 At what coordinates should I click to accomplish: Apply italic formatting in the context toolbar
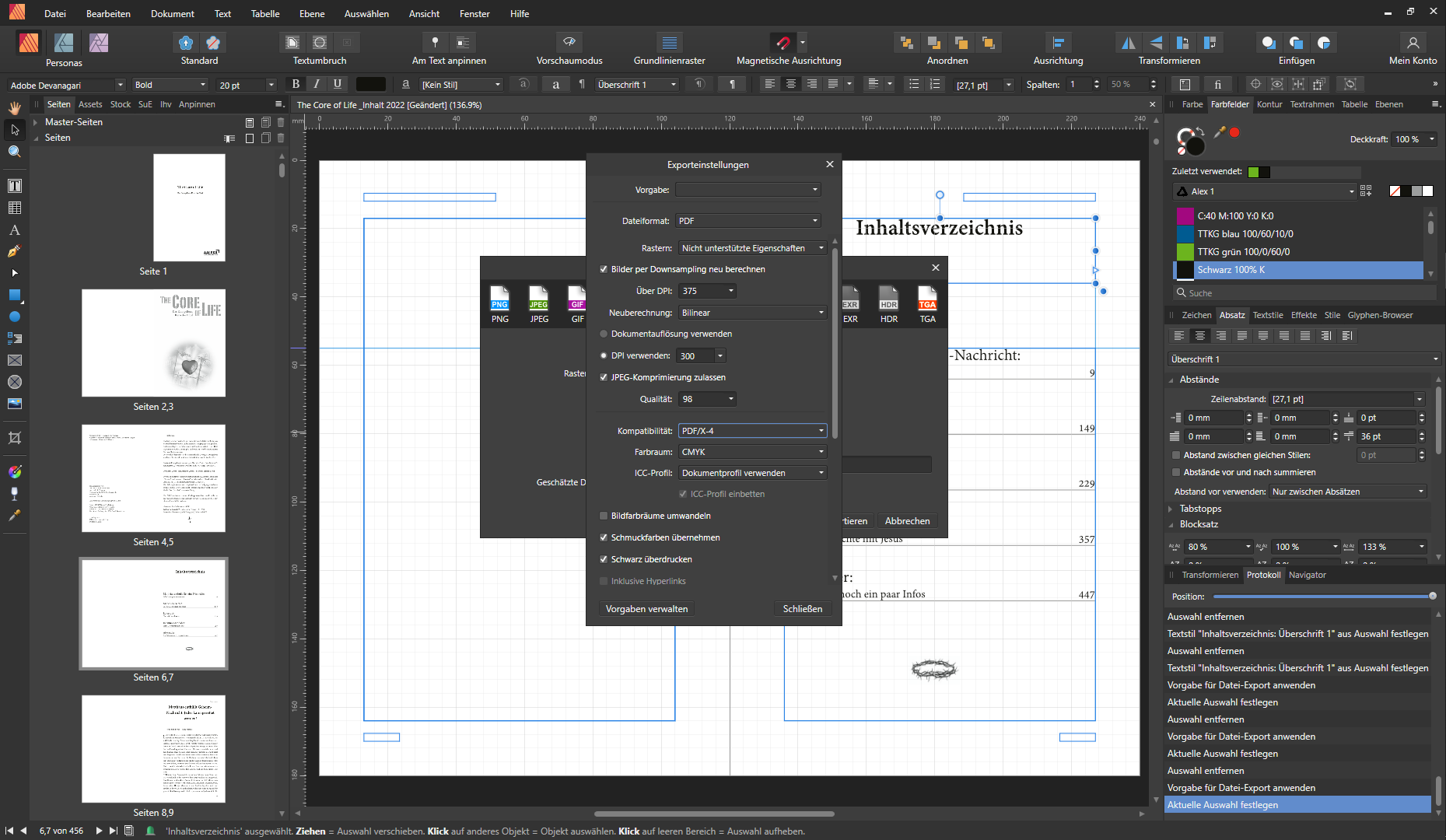pyautogui.click(x=317, y=84)
